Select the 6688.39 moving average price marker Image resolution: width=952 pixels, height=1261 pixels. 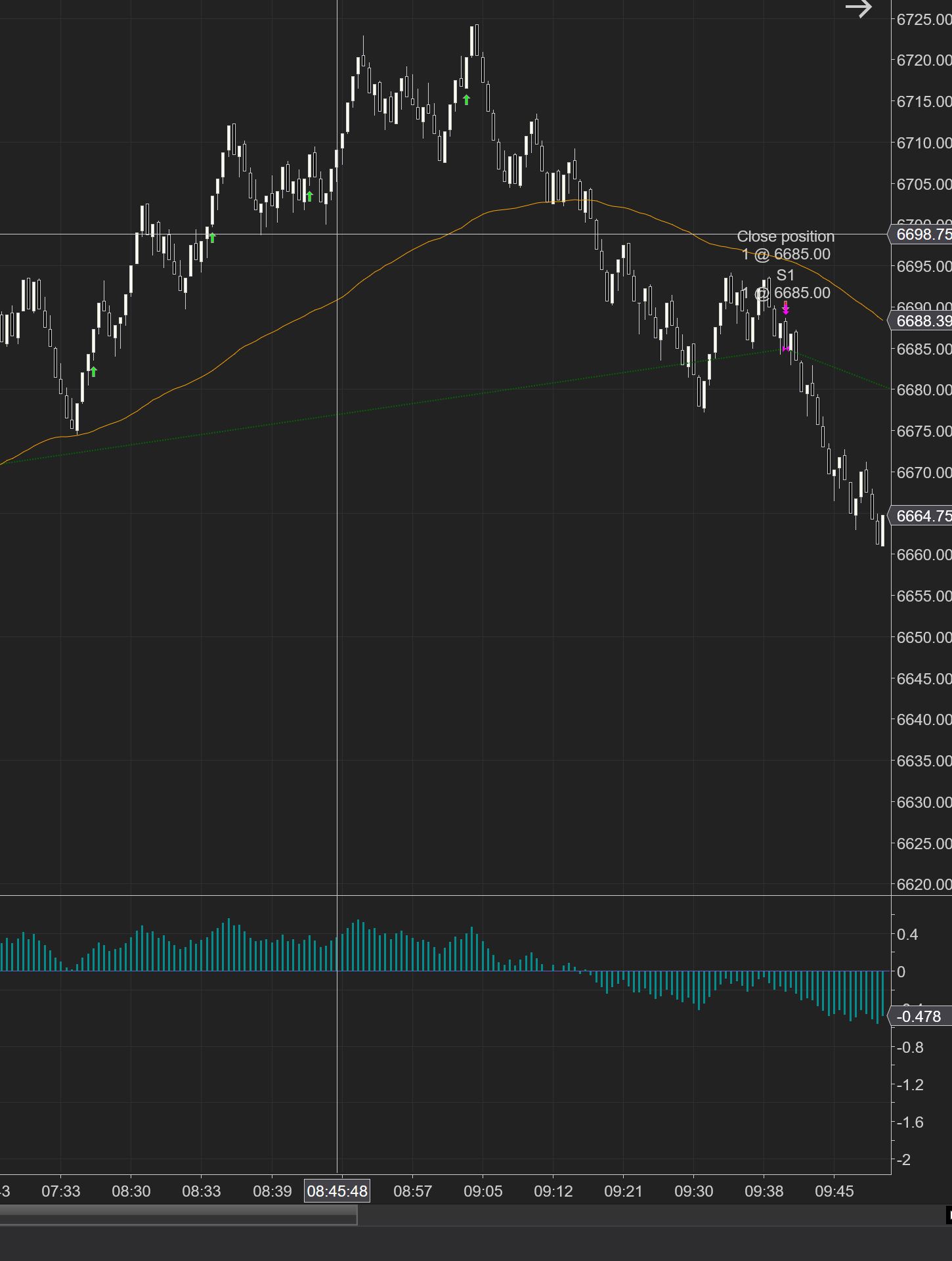tap(921, 321)
